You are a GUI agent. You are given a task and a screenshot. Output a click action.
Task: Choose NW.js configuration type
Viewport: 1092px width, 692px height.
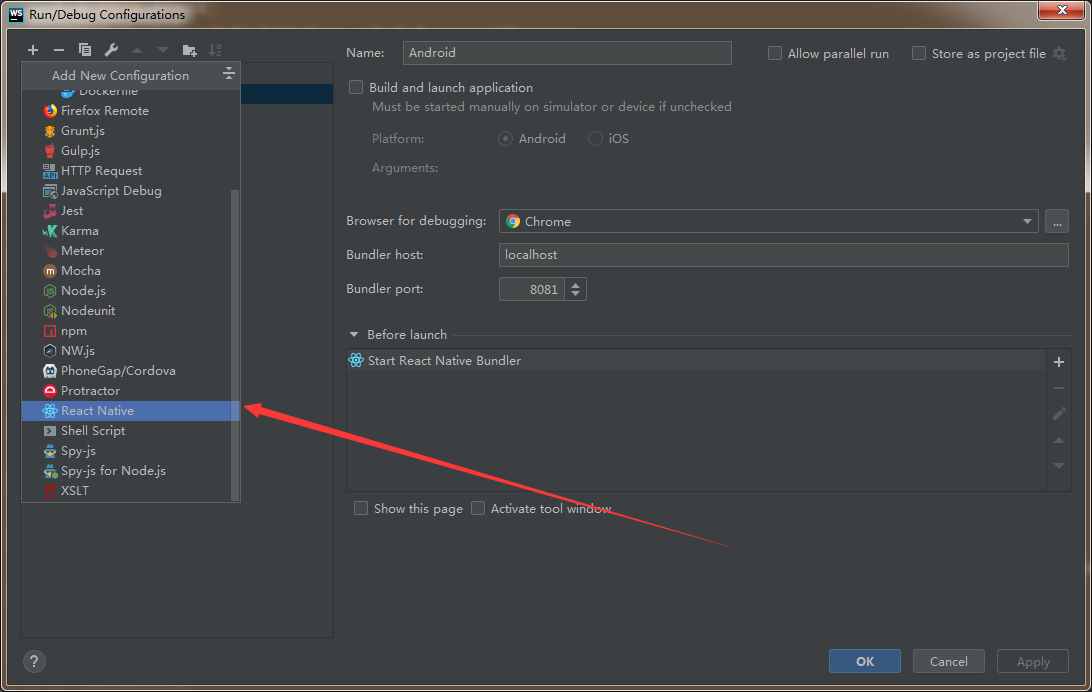coord(131,351)
